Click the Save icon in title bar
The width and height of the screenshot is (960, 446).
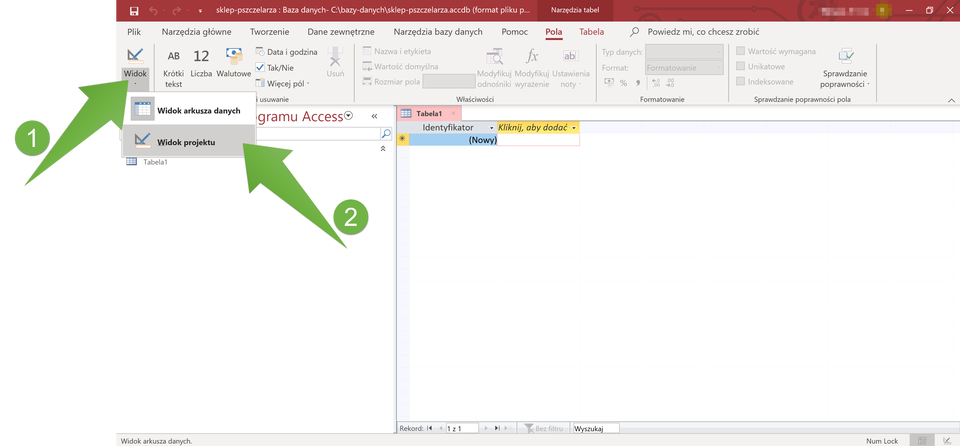point(134,10)
